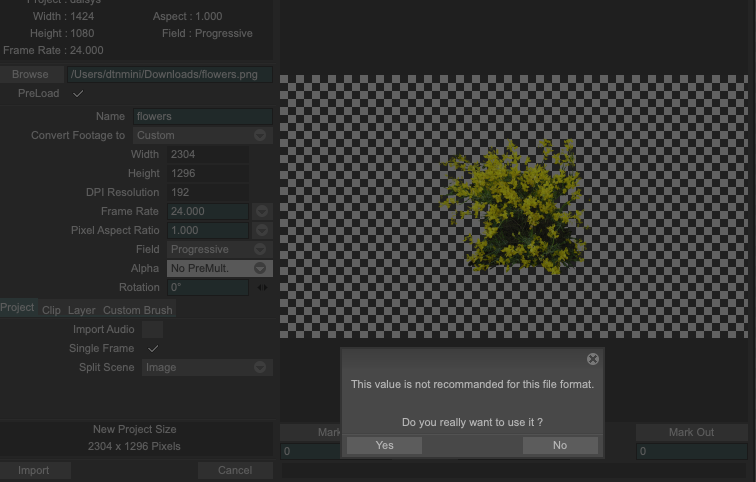The height and width of the screenshot is (482, 756).
Task: Click the "Width : 1424" project info
Action: point(63,16)
